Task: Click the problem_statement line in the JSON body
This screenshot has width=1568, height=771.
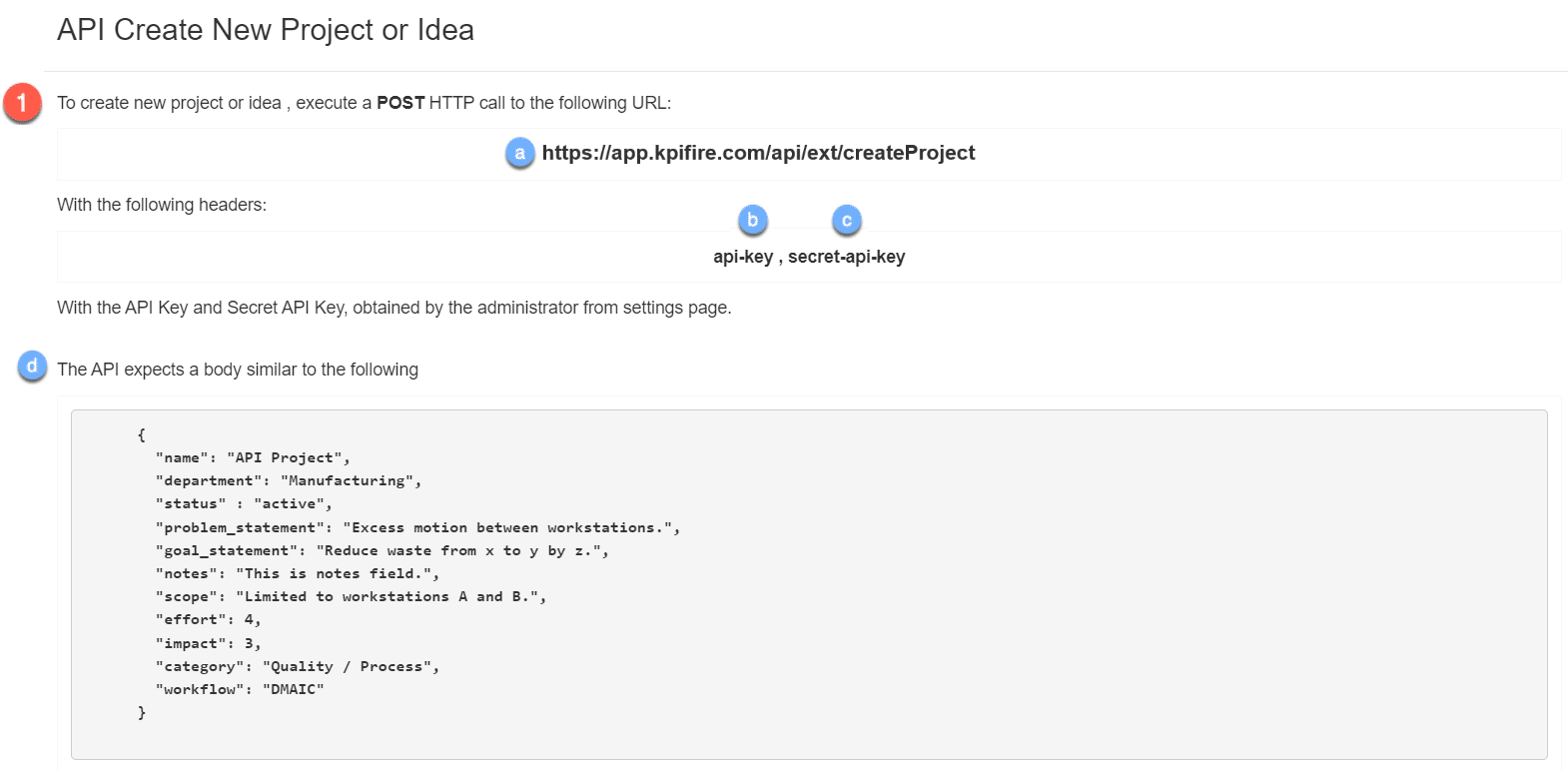Action: (416, 527)
